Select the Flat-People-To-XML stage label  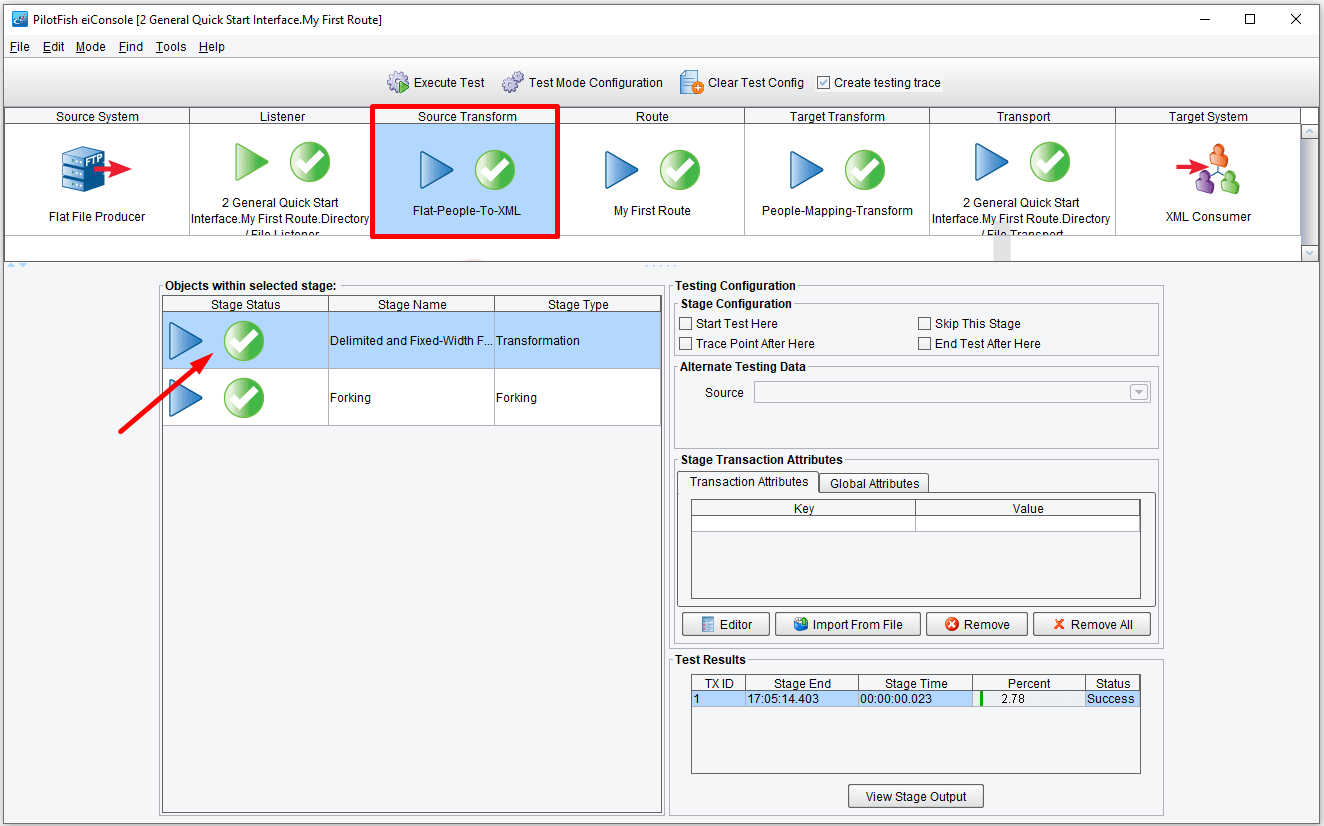(467, 211)
